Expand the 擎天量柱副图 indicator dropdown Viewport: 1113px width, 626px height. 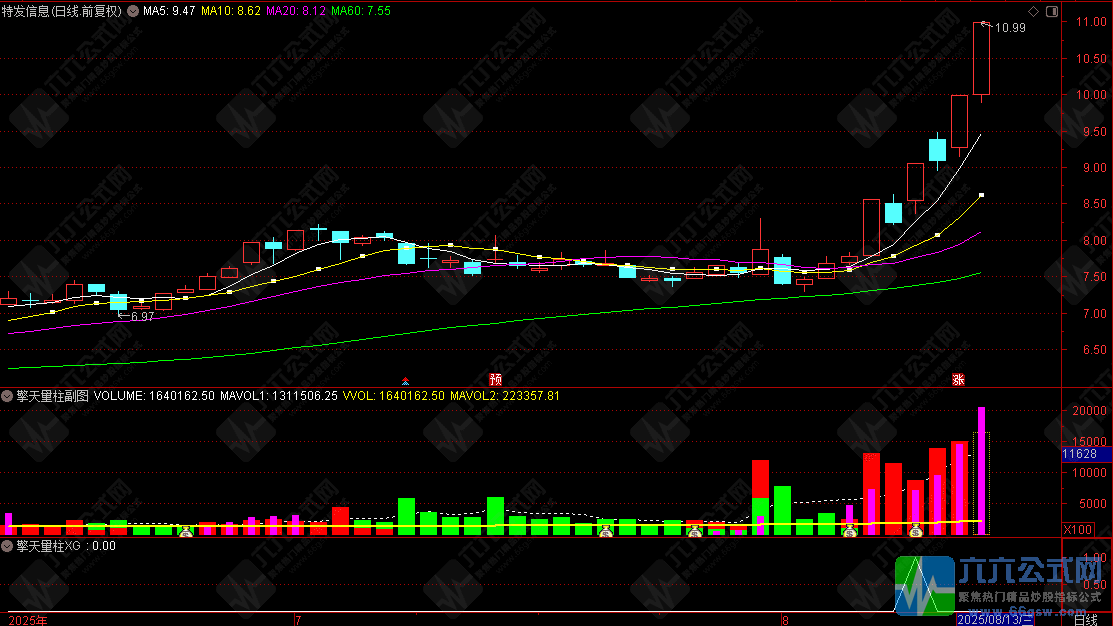point(7,396)
